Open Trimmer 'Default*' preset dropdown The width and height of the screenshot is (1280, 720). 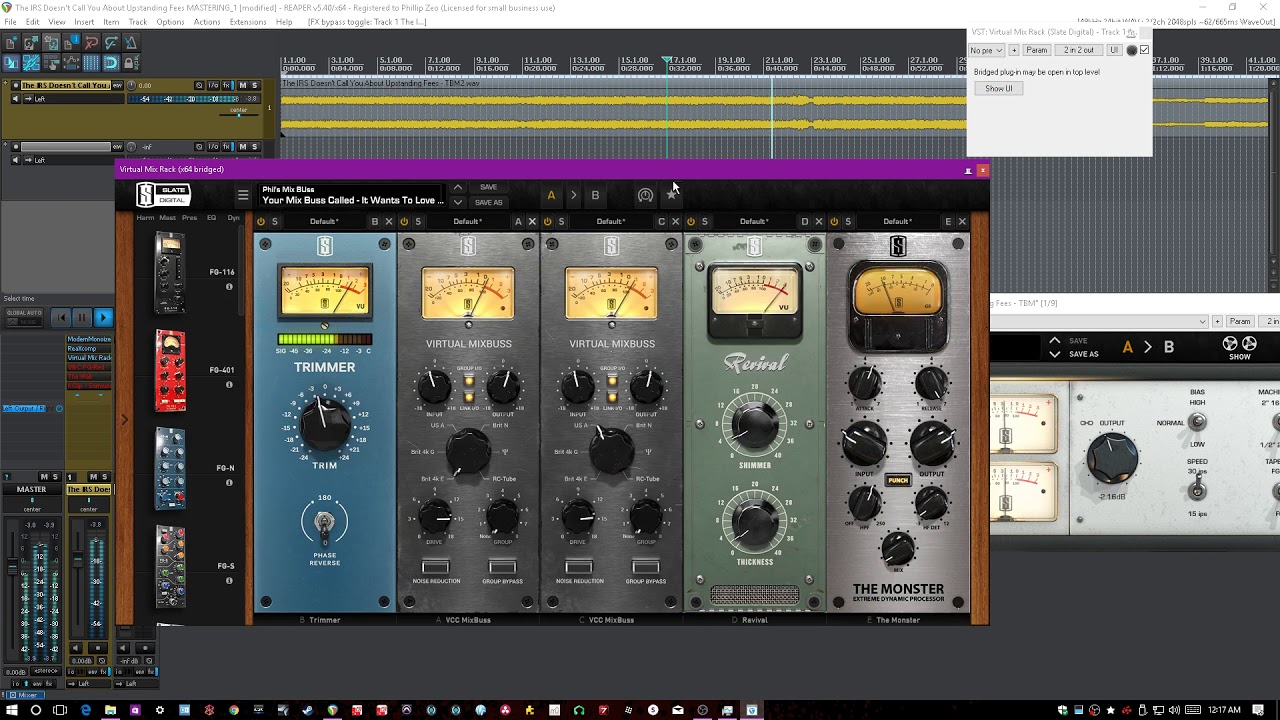coord(324,222)
